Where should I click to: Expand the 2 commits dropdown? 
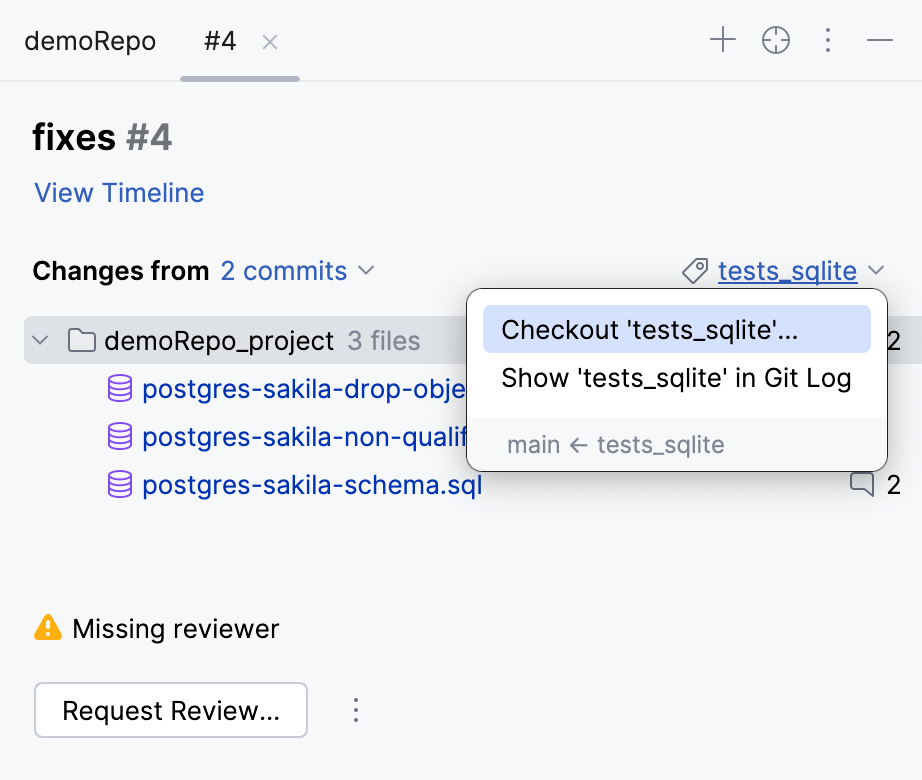pyautogui.click(x=297, y=271)
